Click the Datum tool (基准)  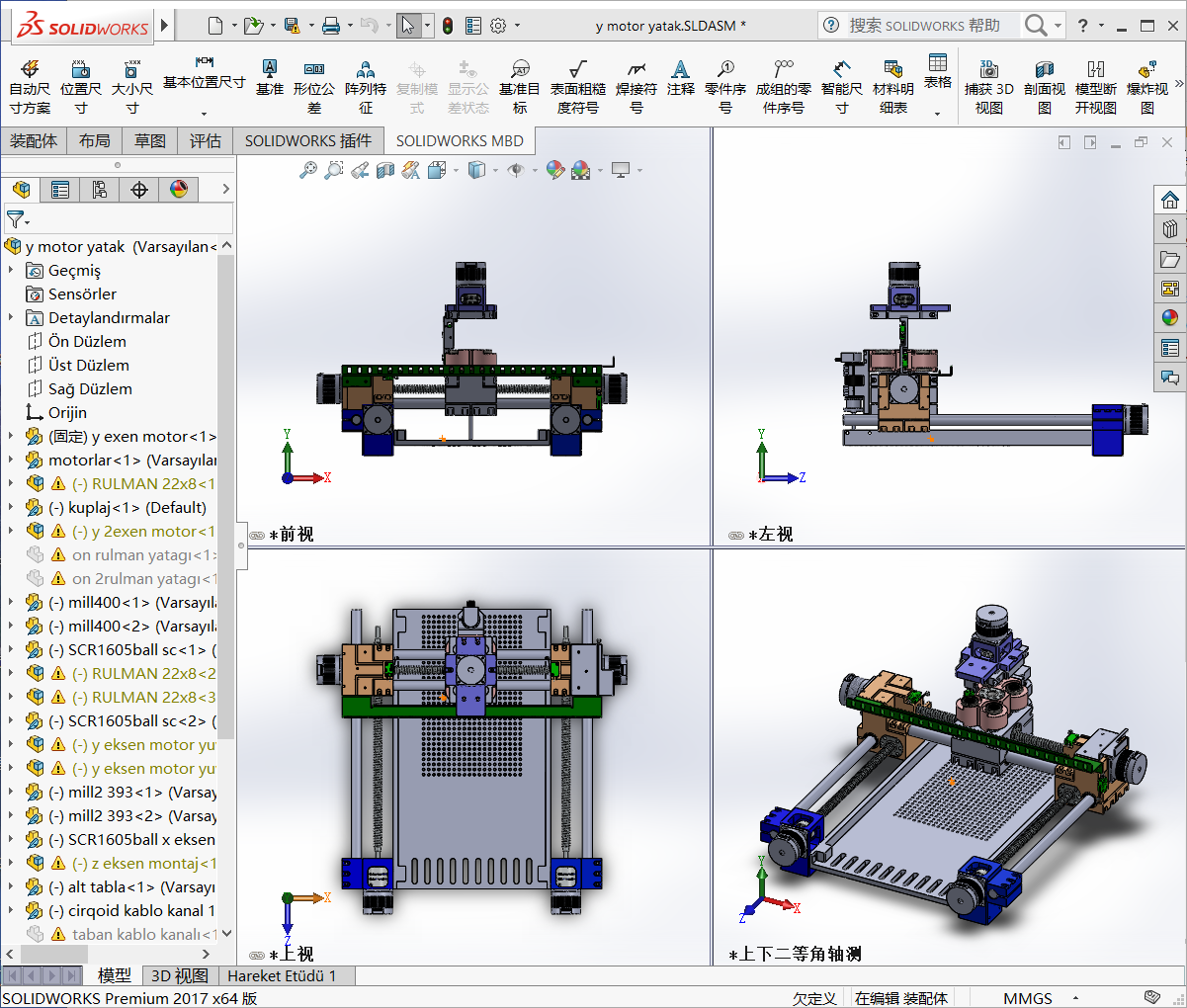(269, 77)
